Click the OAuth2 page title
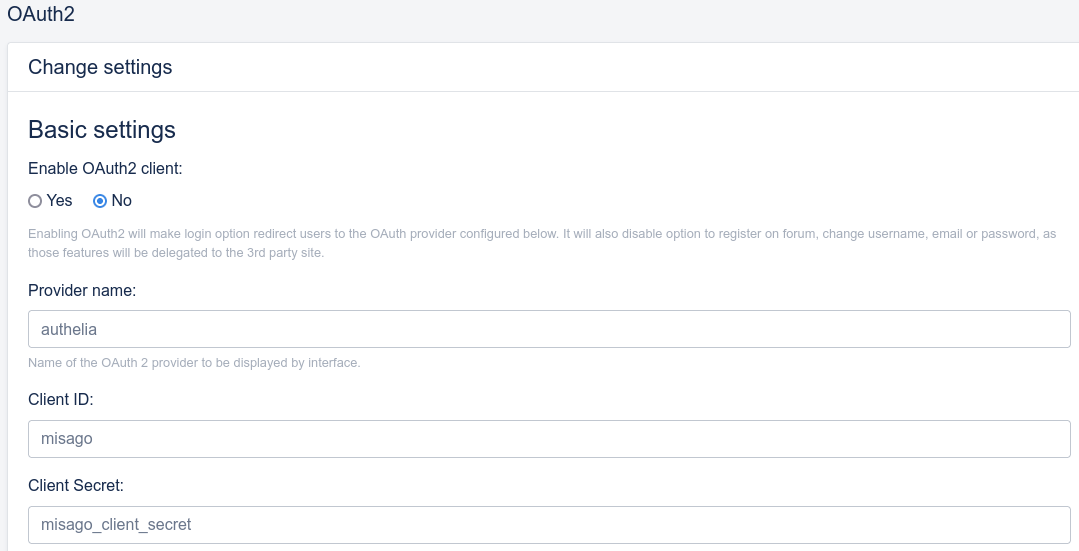 pos(41,15)
